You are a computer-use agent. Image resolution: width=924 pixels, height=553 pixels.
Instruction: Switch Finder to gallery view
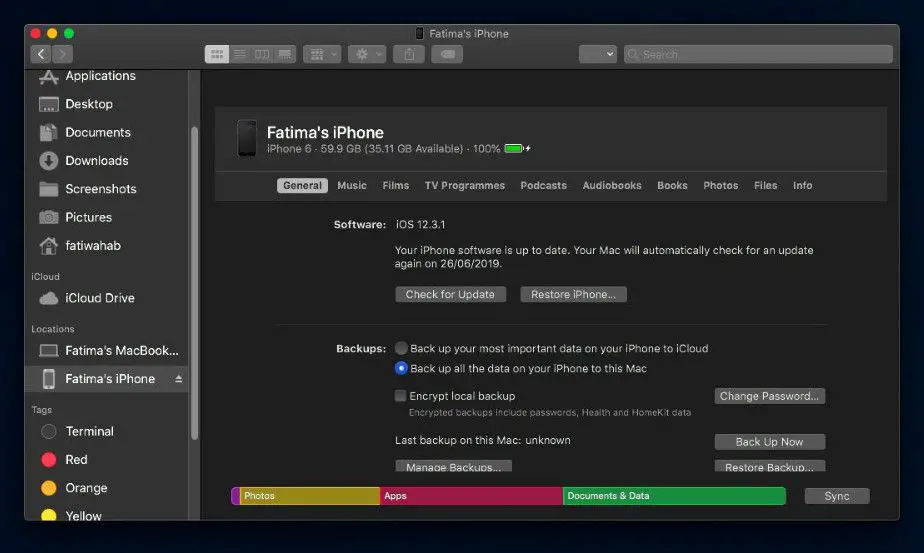tap(285, 54)
